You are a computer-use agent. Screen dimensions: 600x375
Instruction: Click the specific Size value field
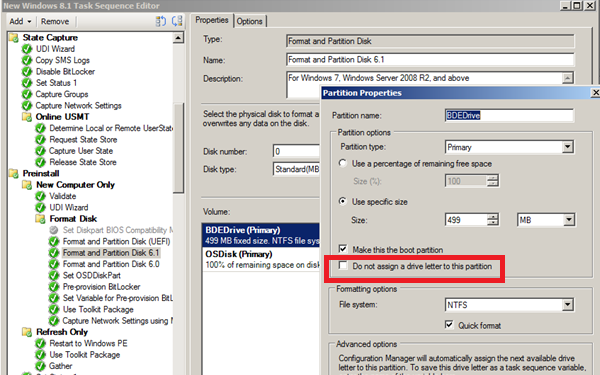466,220
